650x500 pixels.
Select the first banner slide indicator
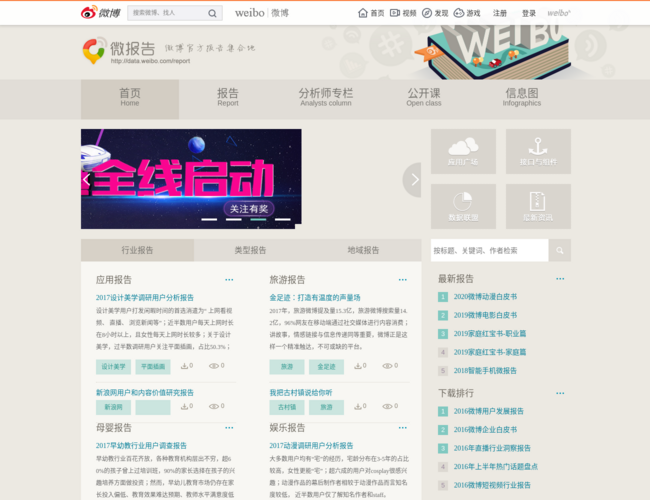pyautogui.click(x=209, y=219)
